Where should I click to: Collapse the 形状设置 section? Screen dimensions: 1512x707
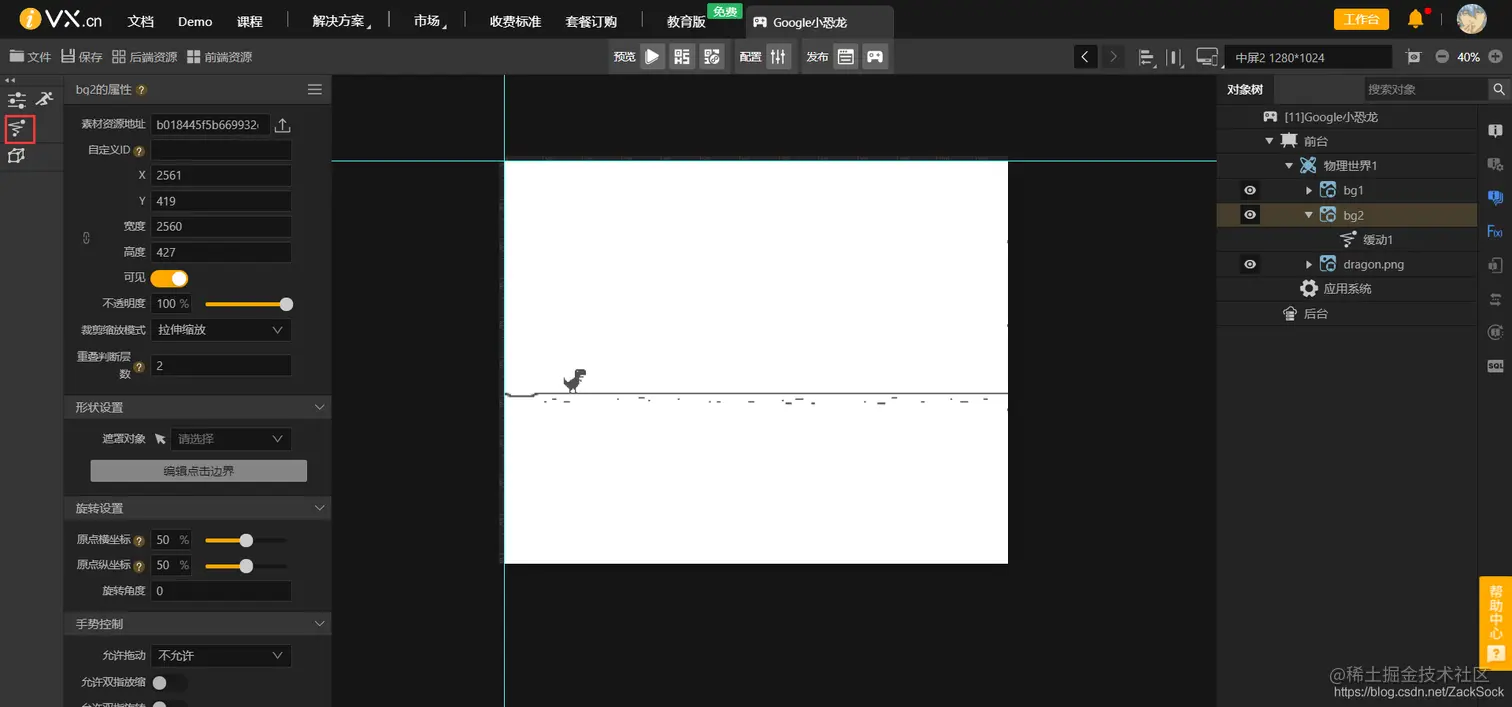[x=320, y=407]
